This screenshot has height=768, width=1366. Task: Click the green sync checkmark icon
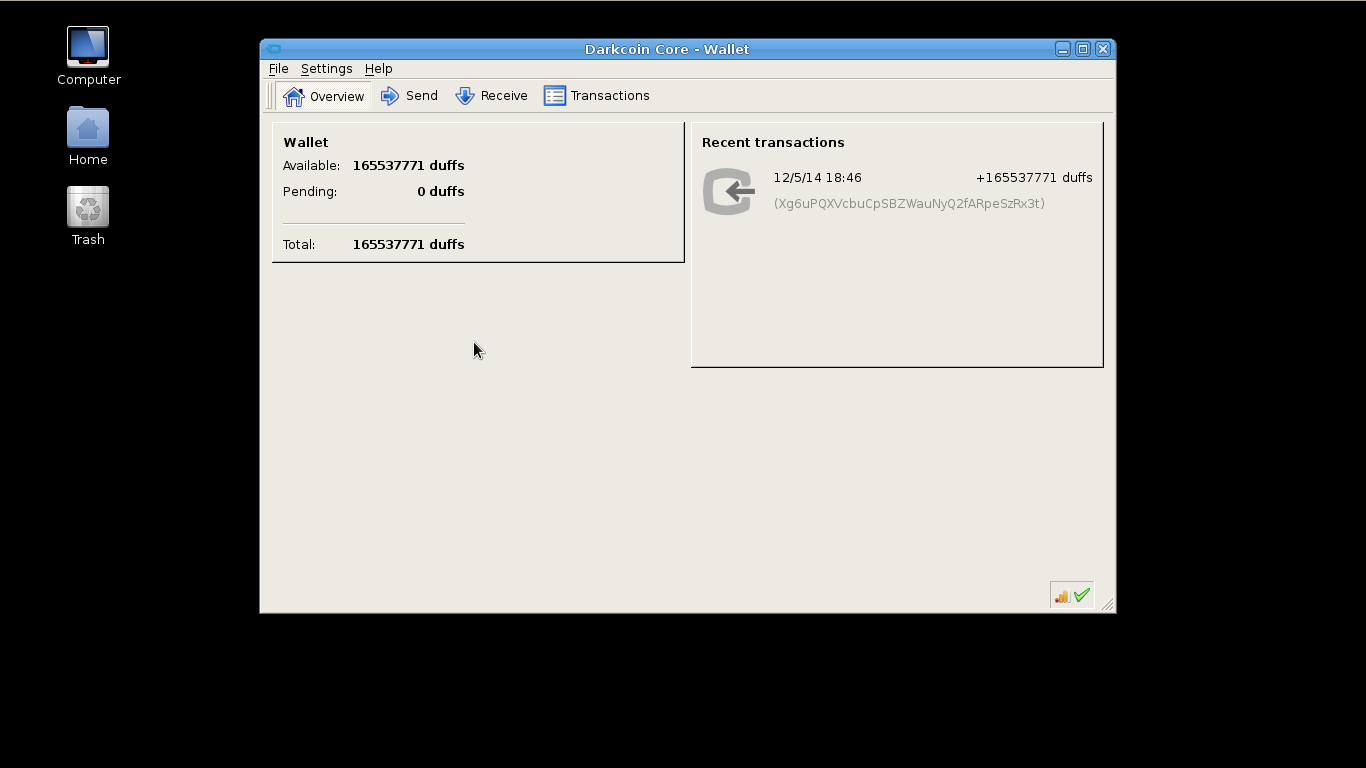point(1082,595)
